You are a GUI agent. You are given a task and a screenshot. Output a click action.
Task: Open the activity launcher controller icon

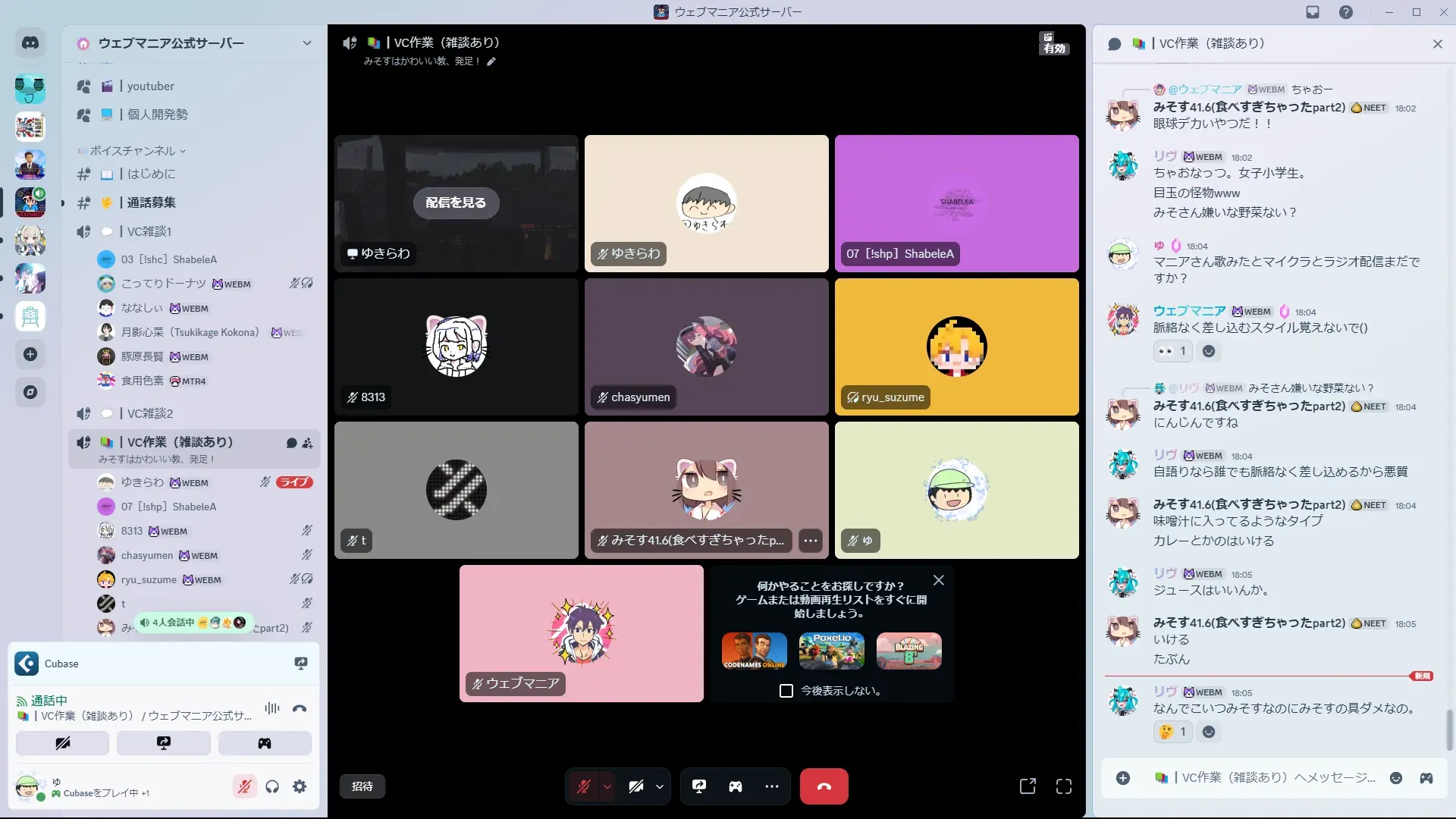pyautogui.click(x=735, y=786)
